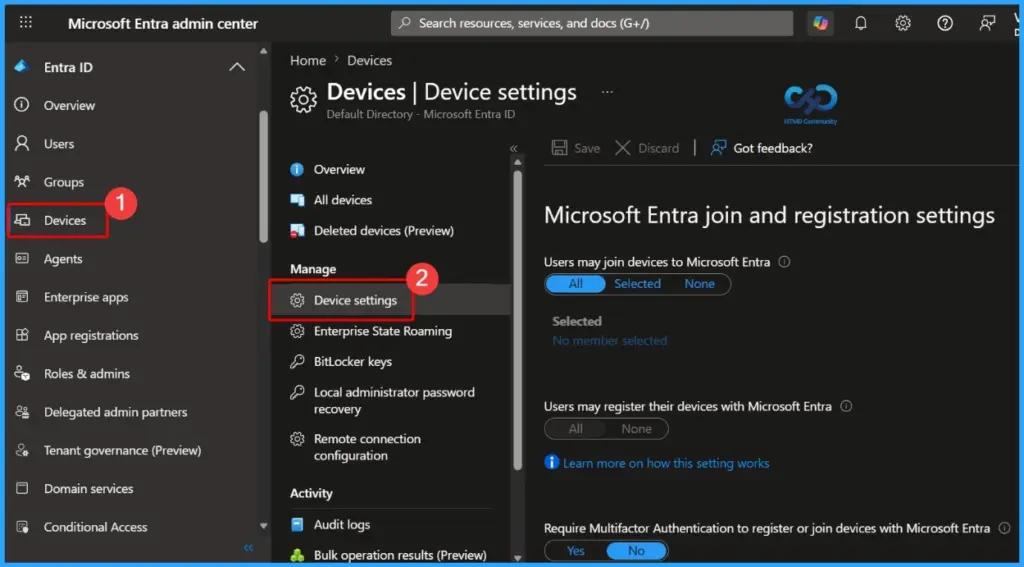Go to Devices breadcrumb
The width and height of the screenshot is (1024, 567).
369,61
